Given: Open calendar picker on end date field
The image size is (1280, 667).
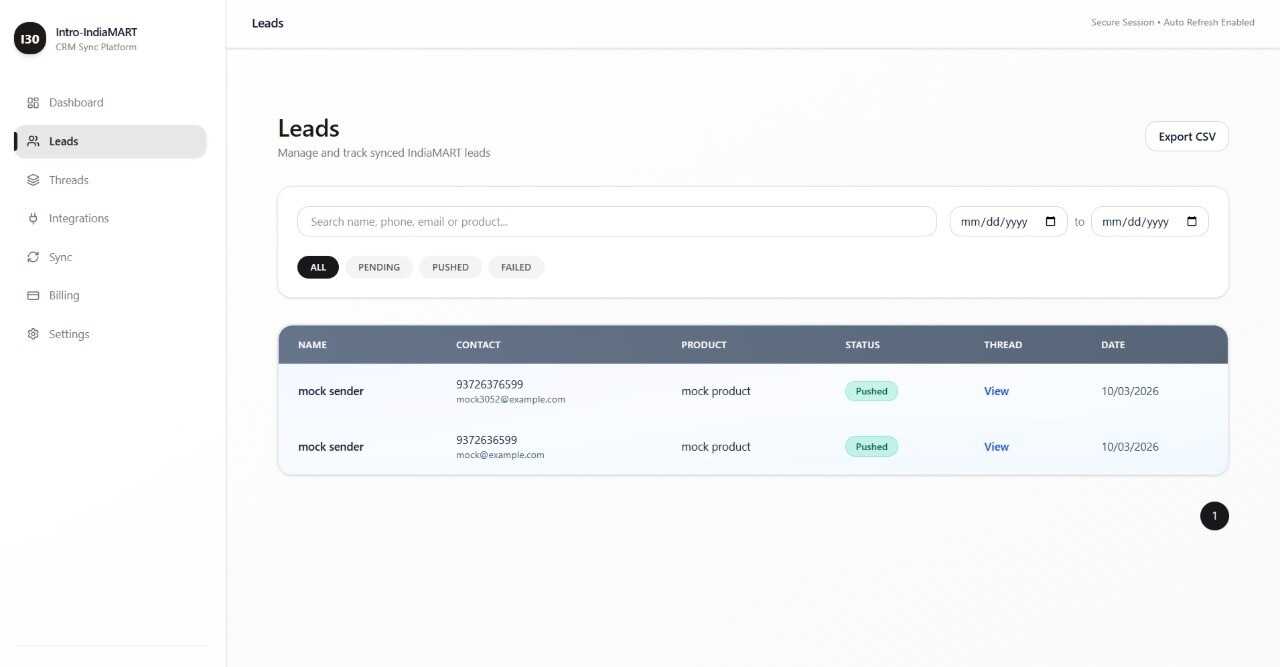Looking at the screenshot, I should (x=1191, y=222).
